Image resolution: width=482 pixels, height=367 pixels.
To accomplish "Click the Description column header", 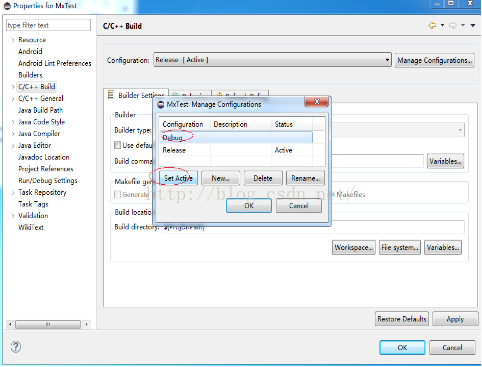I will tap(241, 124).
